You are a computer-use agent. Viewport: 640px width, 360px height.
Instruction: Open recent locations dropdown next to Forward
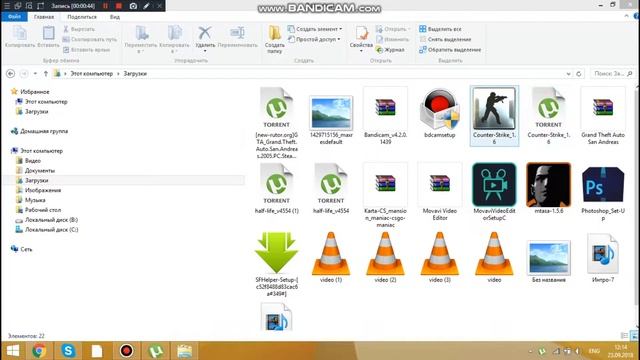pos(36,74)
